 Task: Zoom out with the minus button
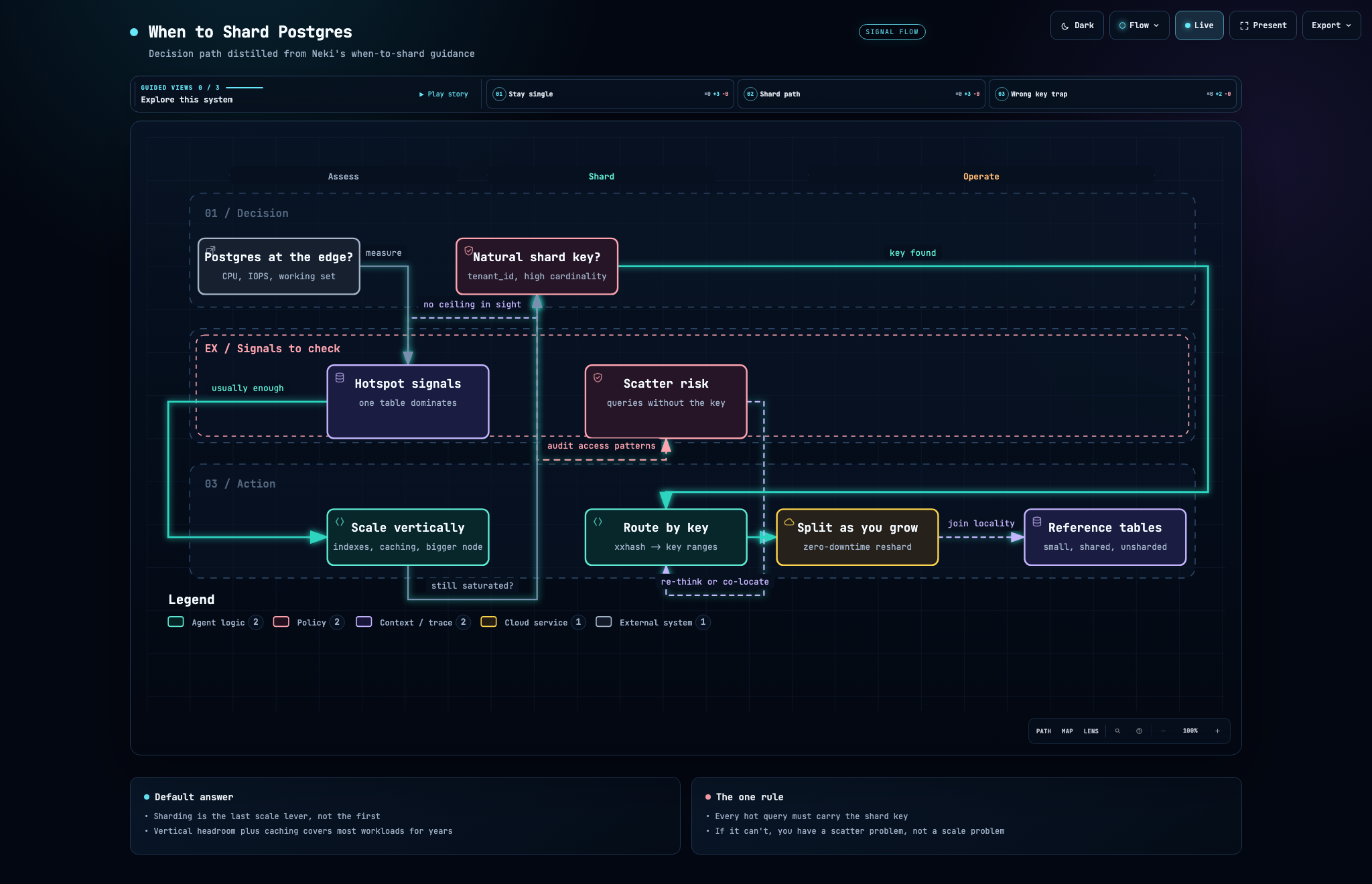pyautogui.click(x=1163, y=731)
